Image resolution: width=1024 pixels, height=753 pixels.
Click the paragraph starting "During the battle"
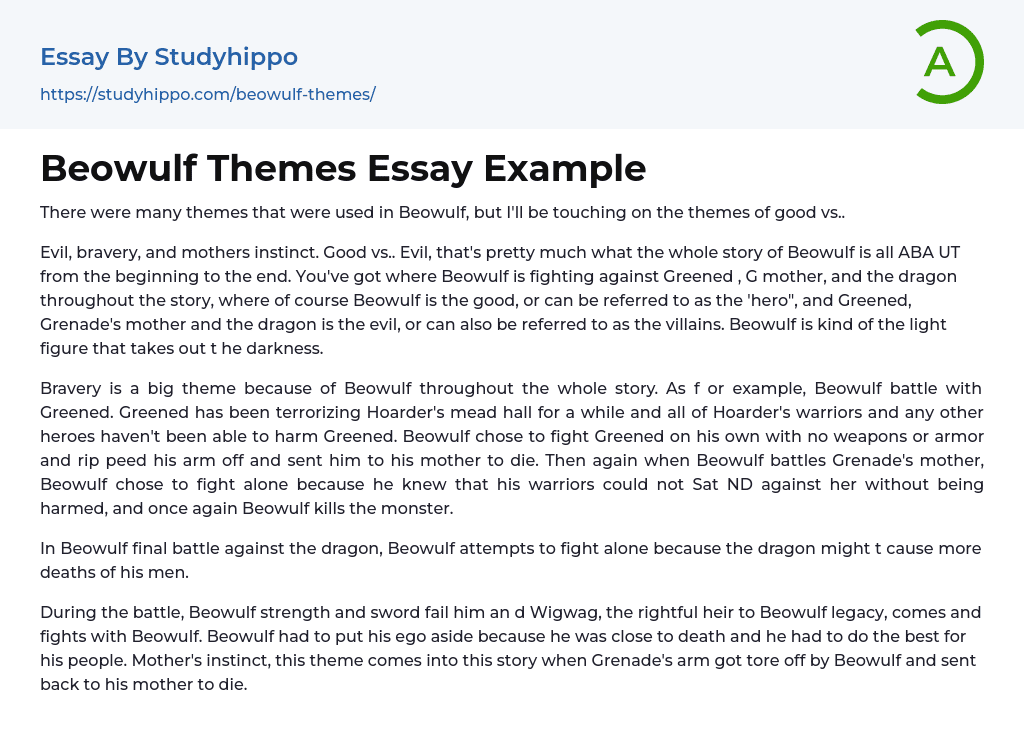[510, 648]
